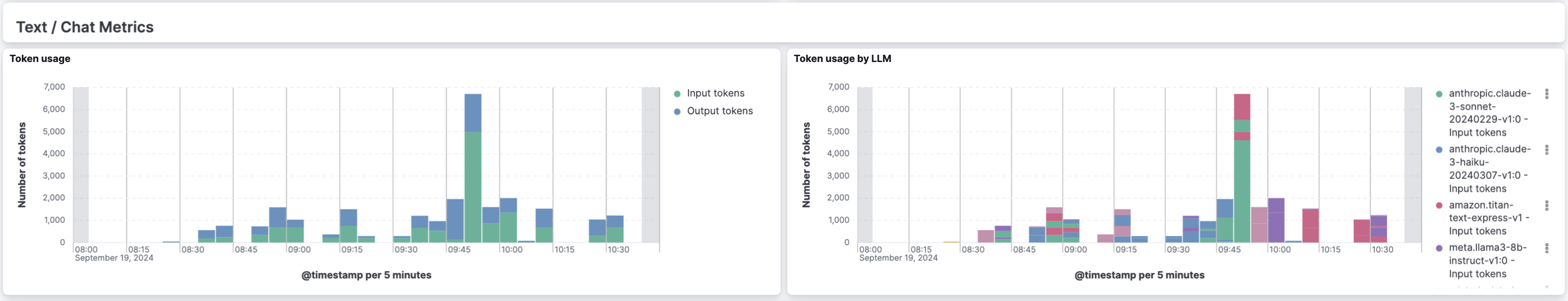Screen dimensions: 1568x301
Task: Click the green Input tokens legend dot
Action: tap(677, 94)
